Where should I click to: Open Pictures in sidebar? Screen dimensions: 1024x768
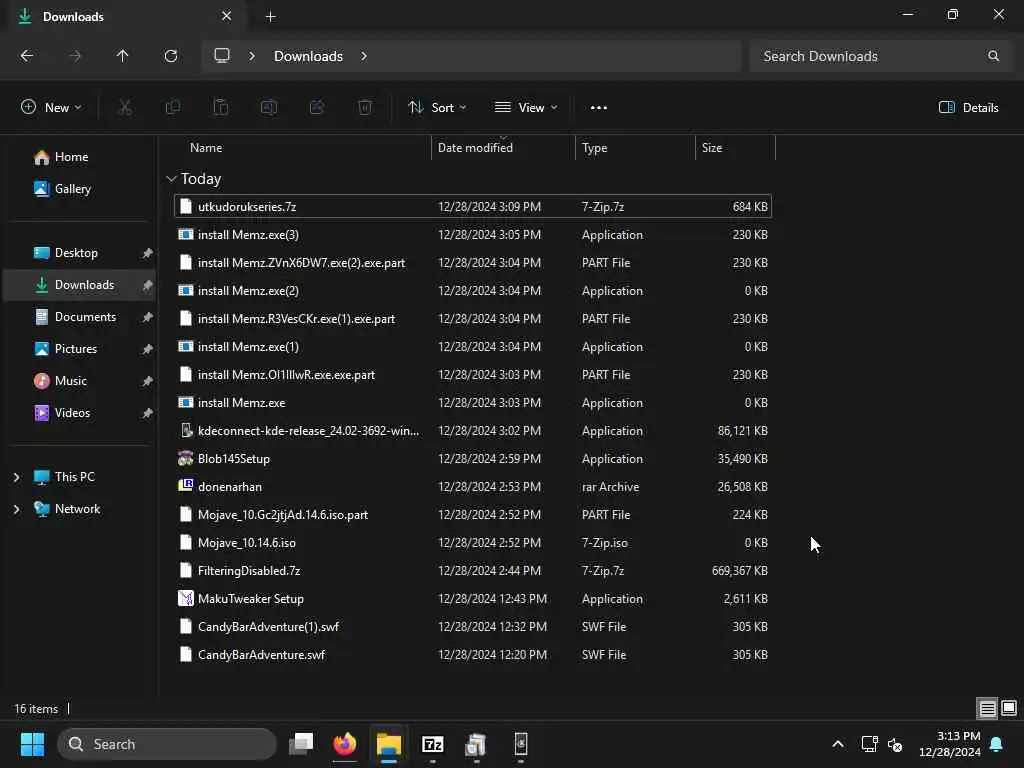76,349
